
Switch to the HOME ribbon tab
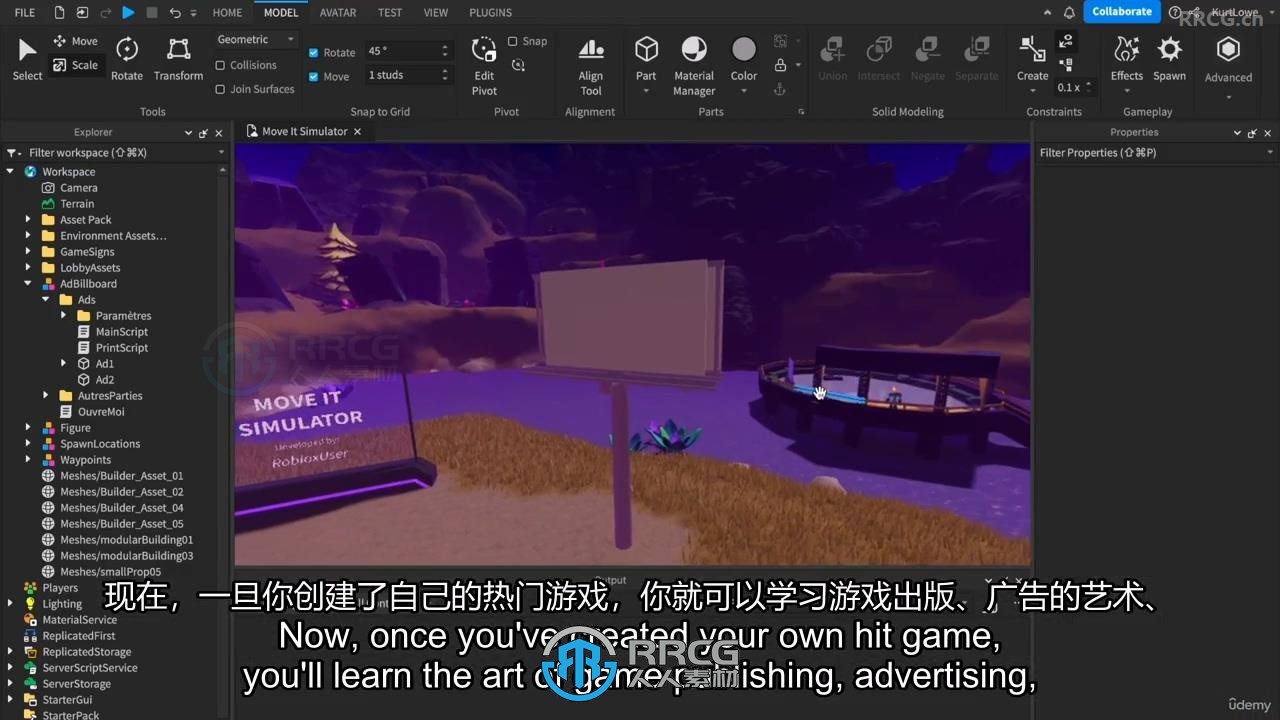(x=228, y=12)
